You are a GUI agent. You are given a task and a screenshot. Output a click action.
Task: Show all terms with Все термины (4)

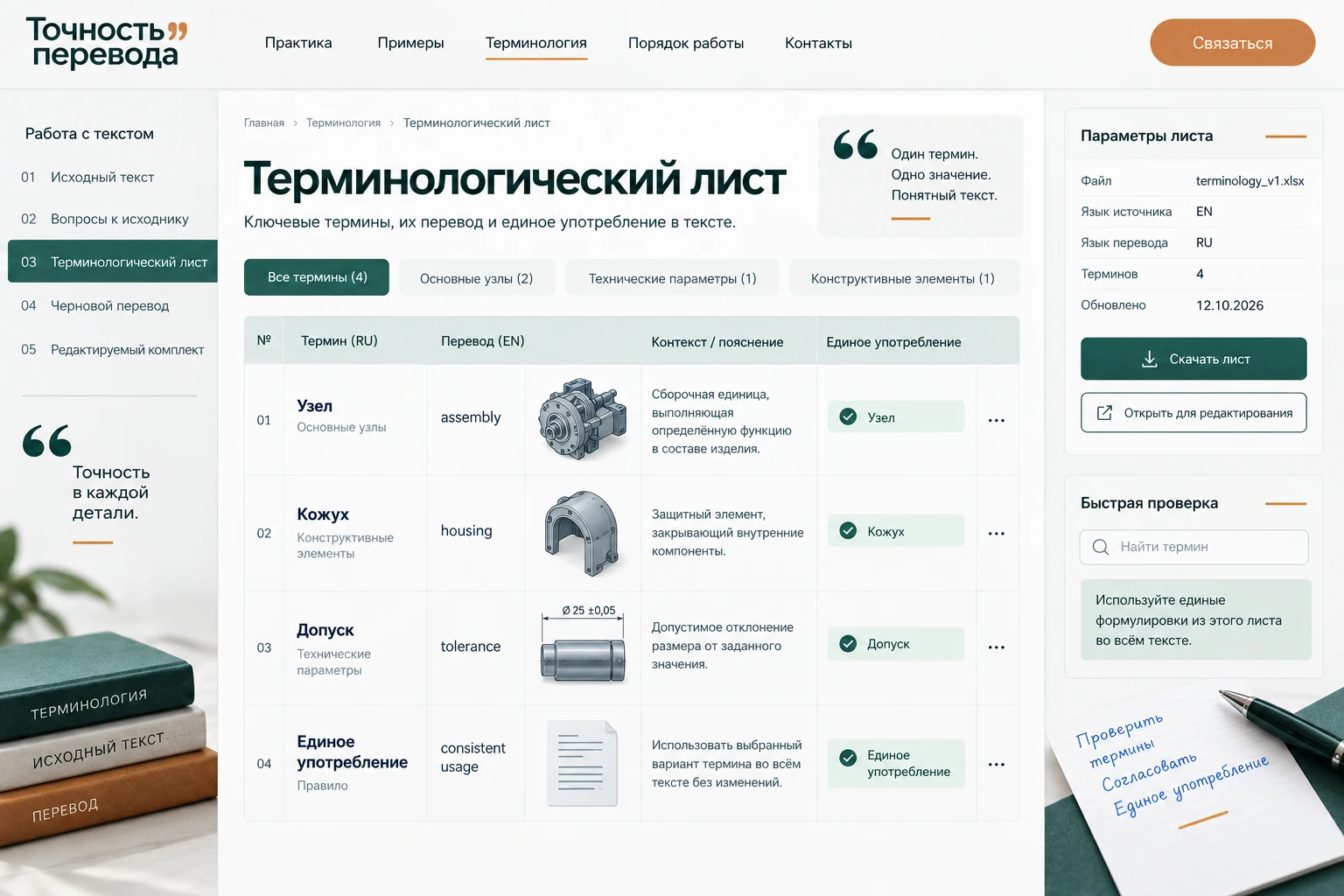(317, 277)
